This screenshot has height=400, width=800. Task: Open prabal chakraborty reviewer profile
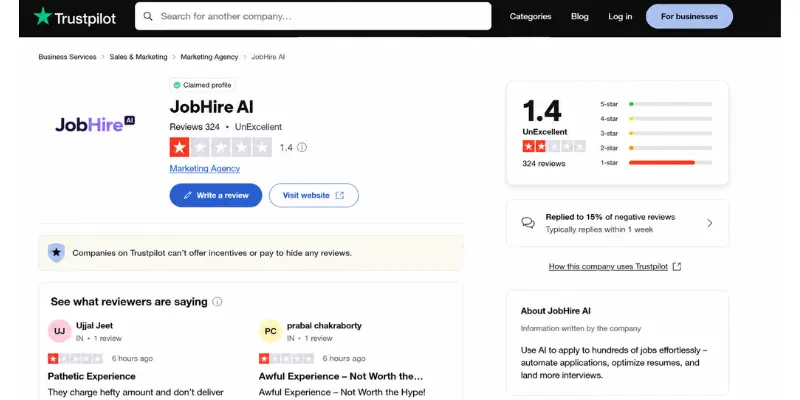click(x=324, y=326)
